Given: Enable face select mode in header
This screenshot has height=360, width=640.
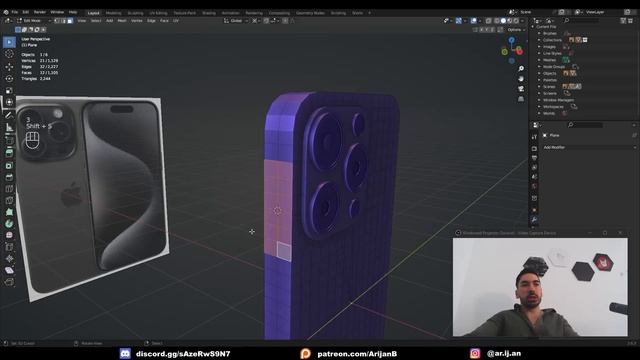Looking at the screenshot, I should click(x=70, y=20).
